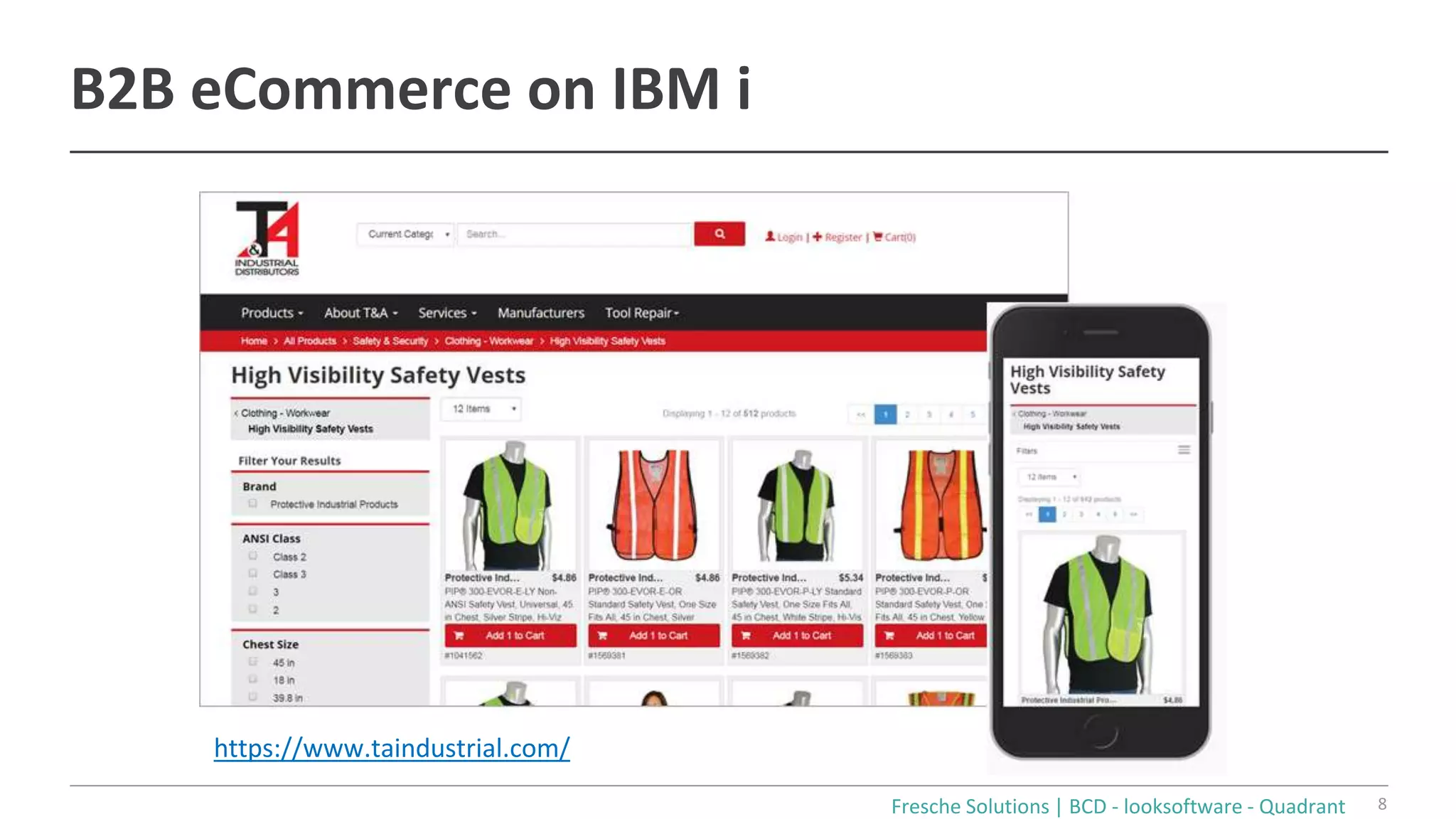Viewport: 1456px width, 819px height.
Task: Open the Manufacturers menu item
Action: click(541, 313)
